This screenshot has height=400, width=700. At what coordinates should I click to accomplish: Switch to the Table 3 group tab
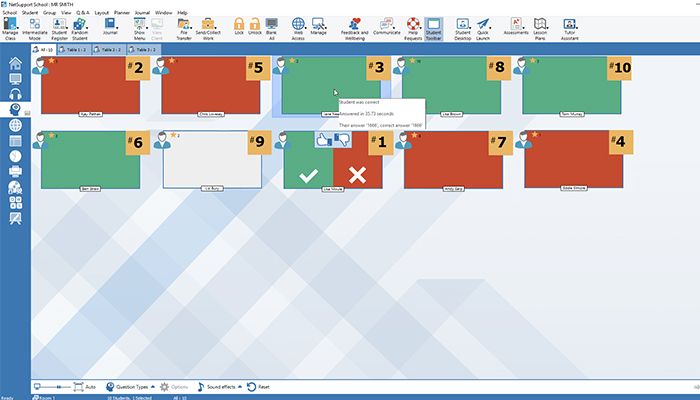143,50
